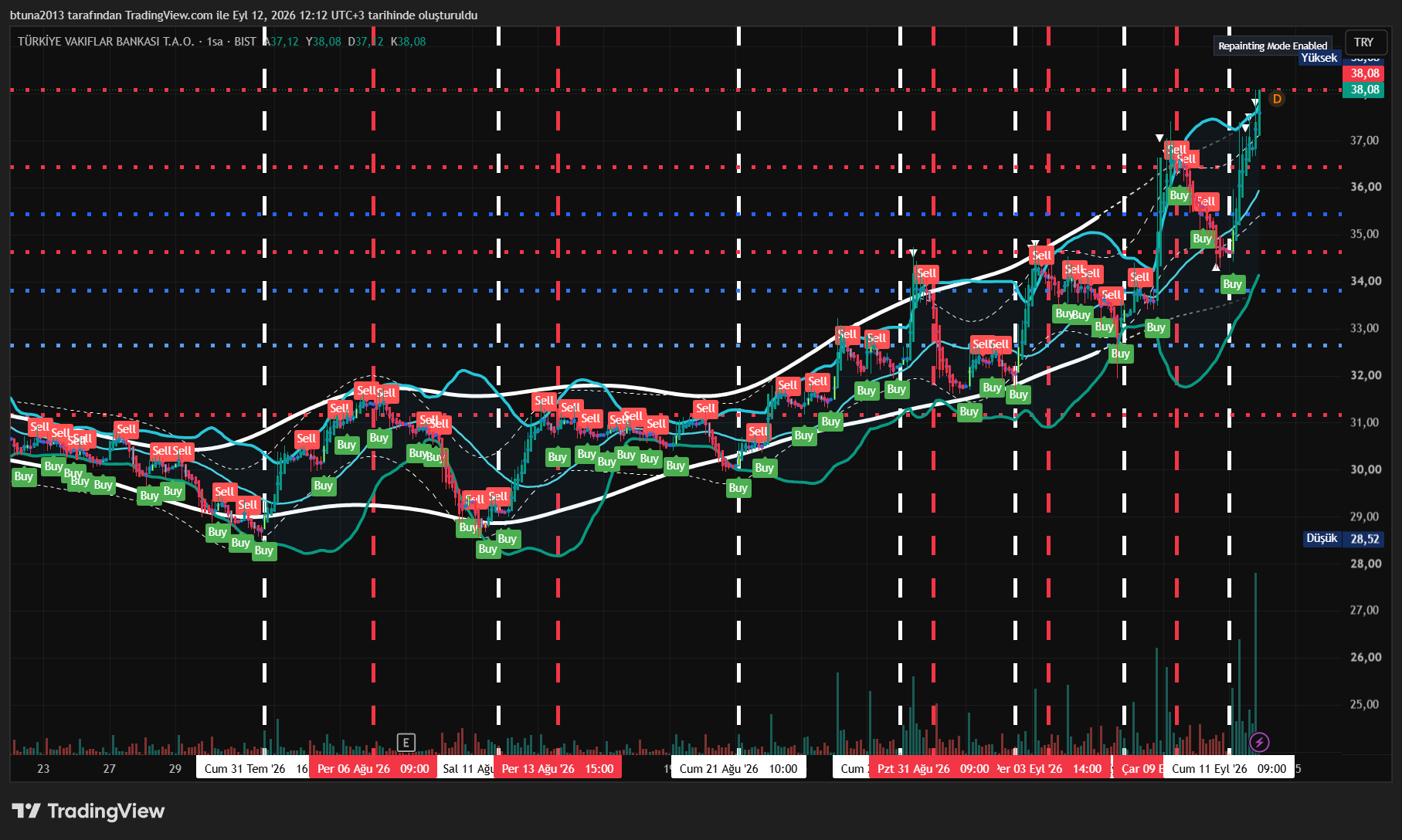Click the Yüksek high price label

click(x=1319, y=58)
